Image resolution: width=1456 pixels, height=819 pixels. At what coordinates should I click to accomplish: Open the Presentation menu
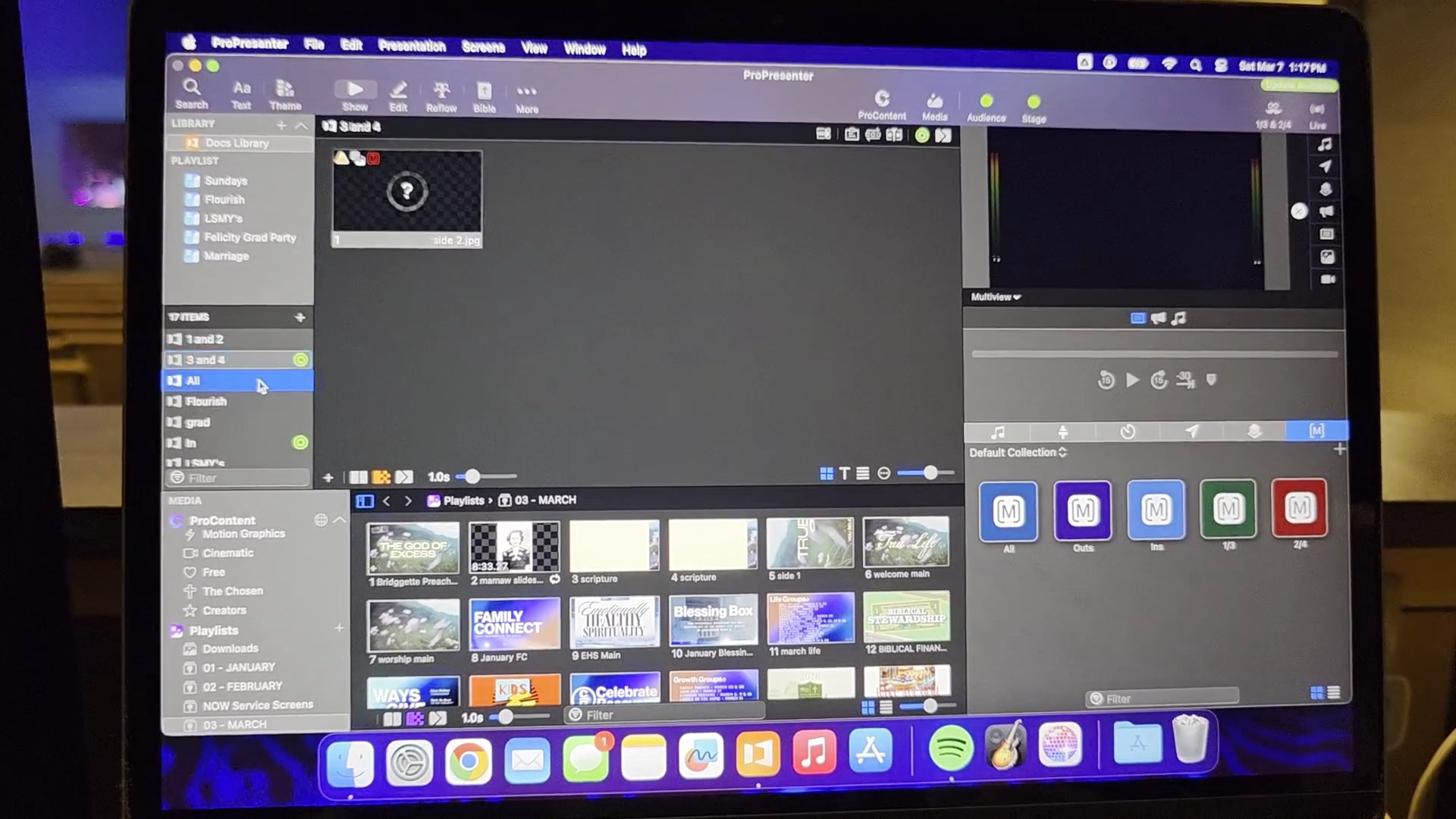tap(412, 46)
